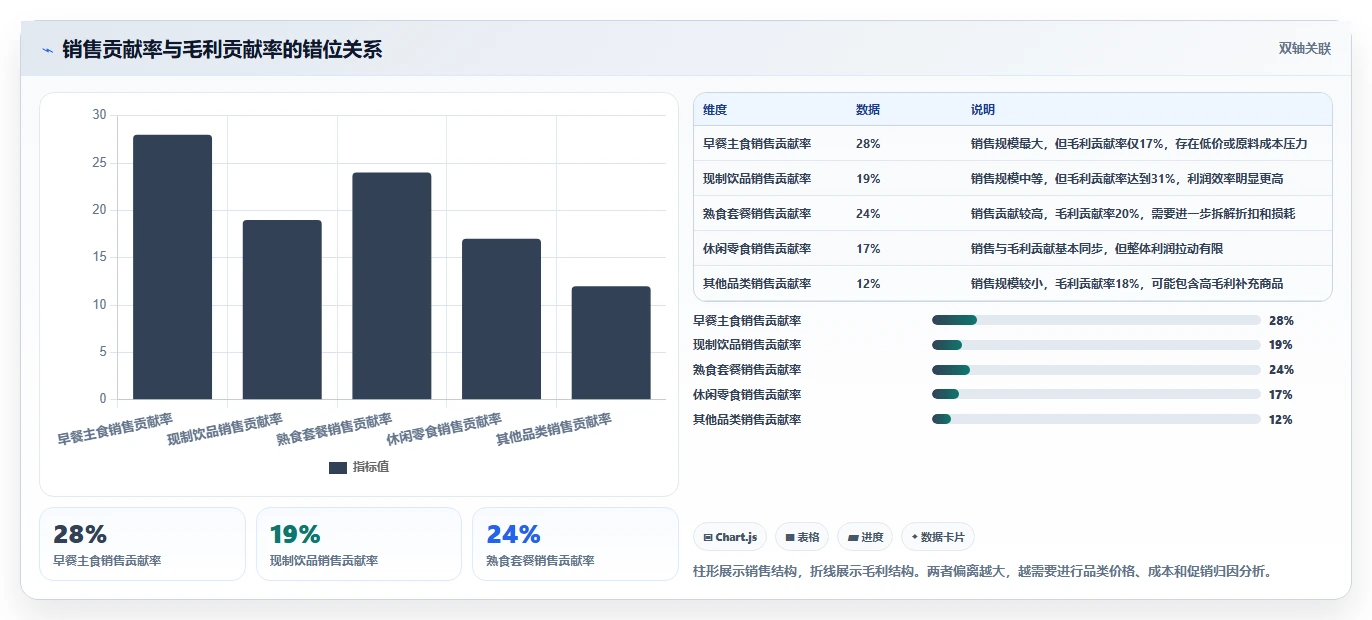The height and width of the screenshot is (620, 1372).
Task: Click the 数据 column header
Action: (x=868, y=110)
